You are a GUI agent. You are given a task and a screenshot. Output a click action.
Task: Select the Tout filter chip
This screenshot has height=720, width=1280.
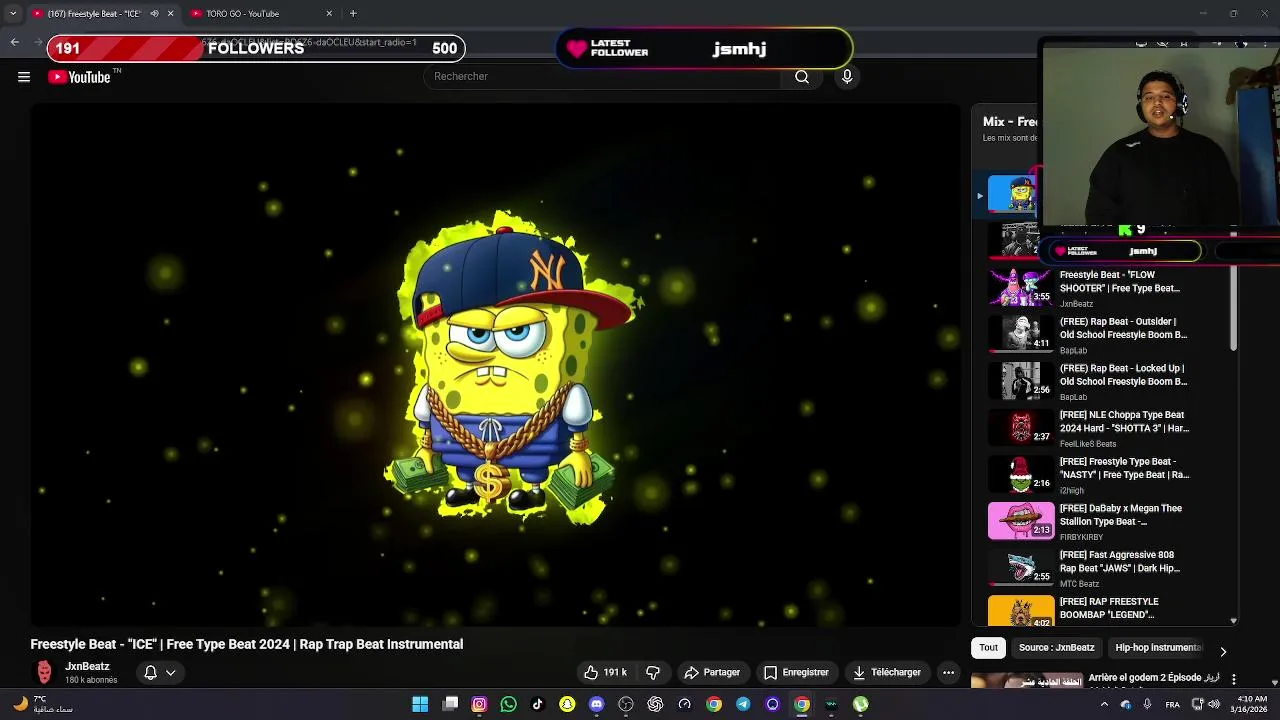pos(988,648)
